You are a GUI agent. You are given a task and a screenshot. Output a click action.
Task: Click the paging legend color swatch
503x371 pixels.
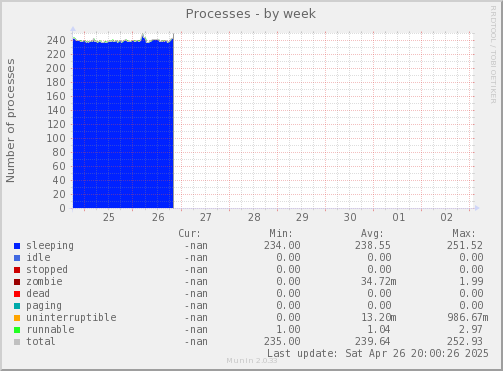pos(17,306)
